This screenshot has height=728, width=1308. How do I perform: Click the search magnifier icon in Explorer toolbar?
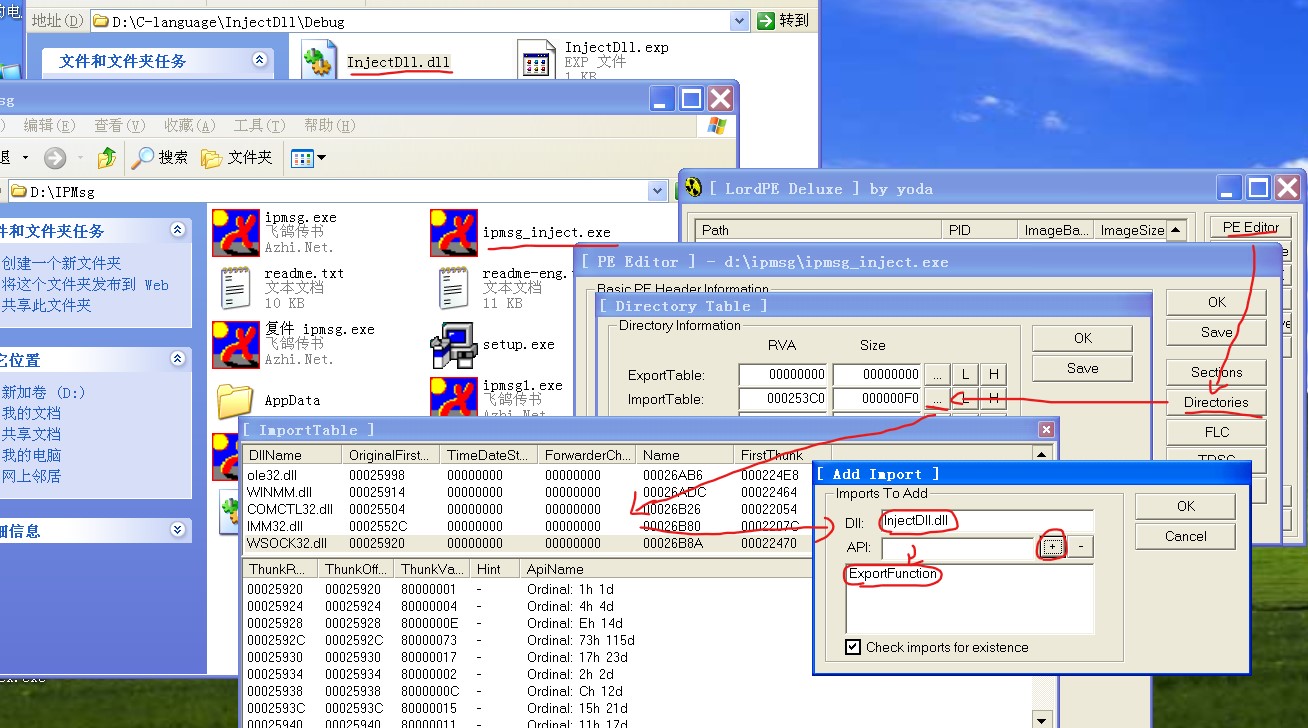(x=145, y=158)
